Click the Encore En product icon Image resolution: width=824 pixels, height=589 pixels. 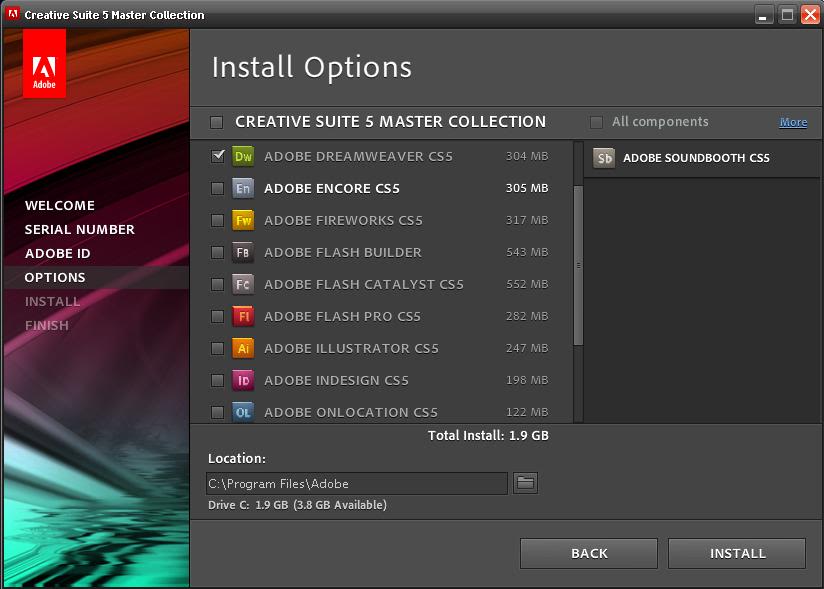pyautogui.click(x=243, y=188)
